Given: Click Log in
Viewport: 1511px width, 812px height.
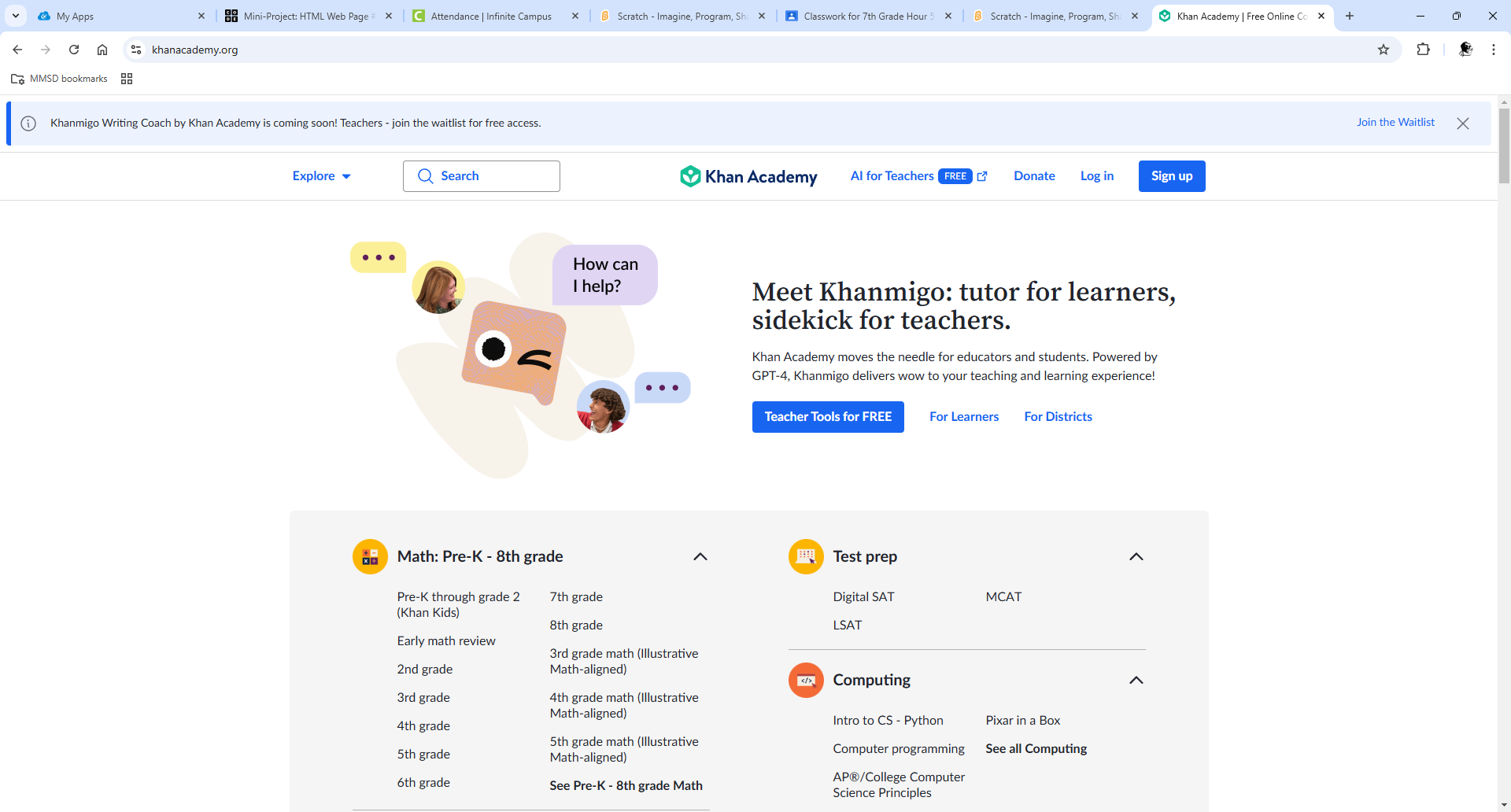Looking at the screenshot, I should point(1097,176).
